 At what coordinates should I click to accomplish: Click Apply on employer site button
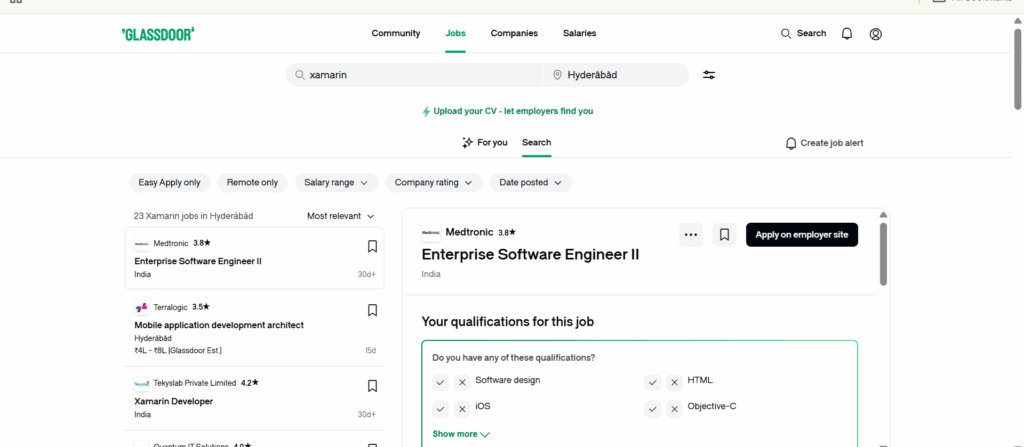pyautogui.click(x=801, y=235)
